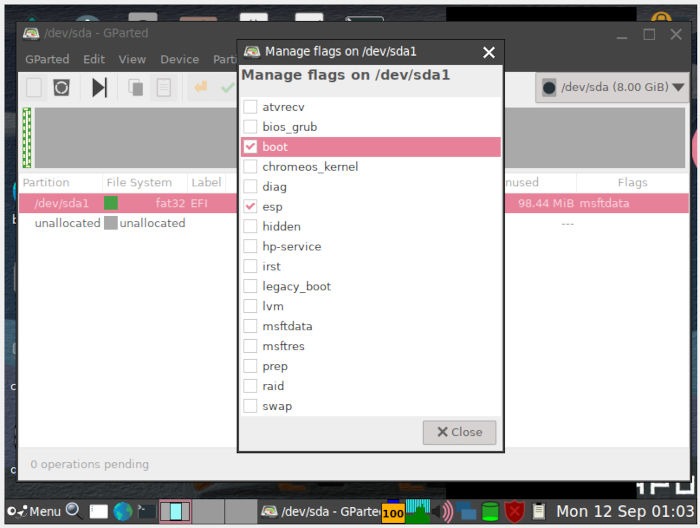700x528 pixels.
Task: Enable the chromeos_kernel flag checkbox
Action: (250, 166)
